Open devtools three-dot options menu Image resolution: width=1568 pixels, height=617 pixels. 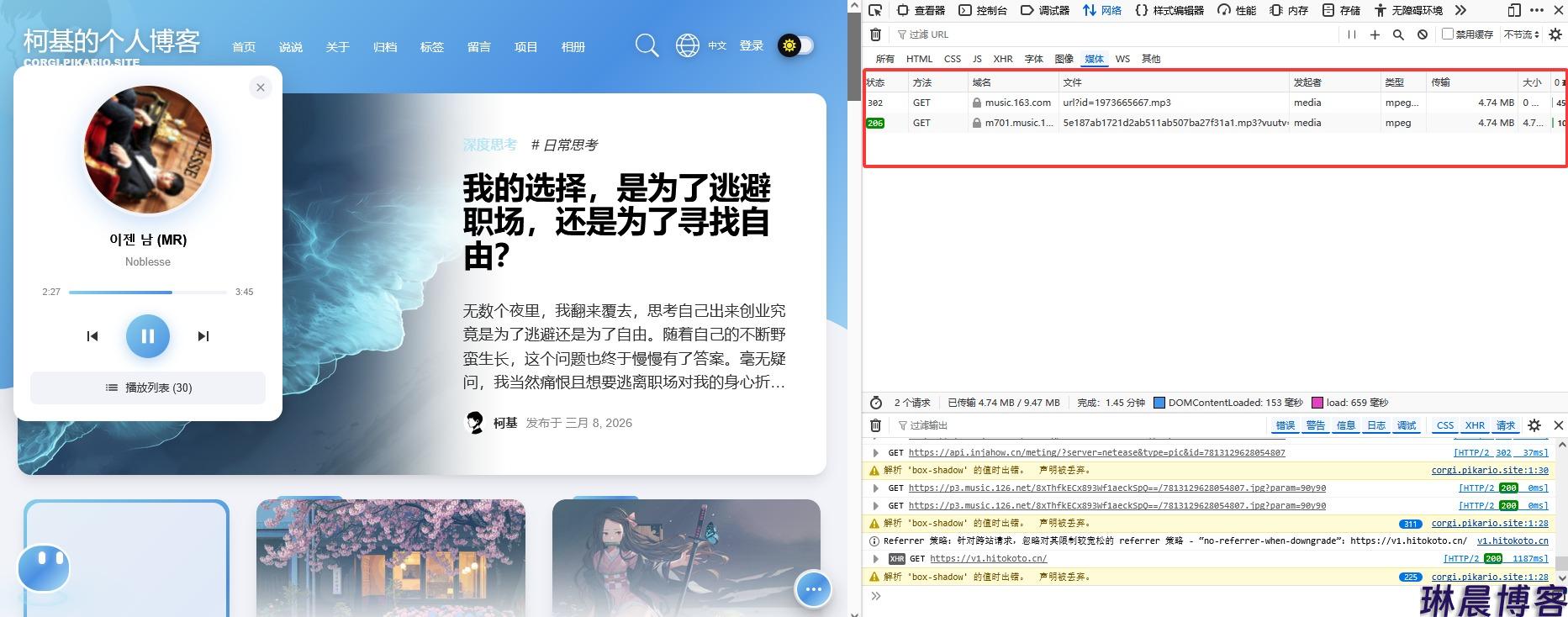pos(1537,10)
